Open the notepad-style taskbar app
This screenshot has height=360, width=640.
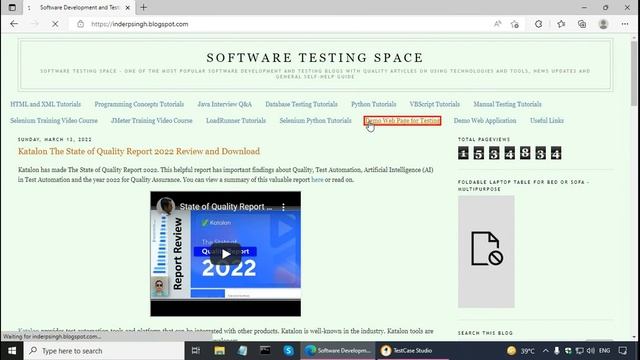click(242, 351)
